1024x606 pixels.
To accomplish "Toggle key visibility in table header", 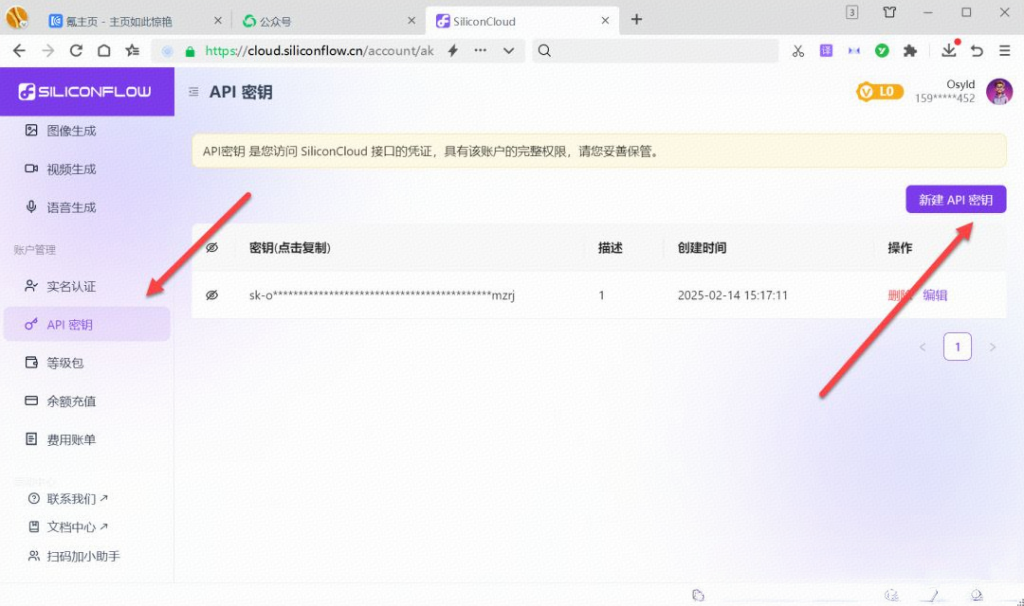I will (212, 248).
